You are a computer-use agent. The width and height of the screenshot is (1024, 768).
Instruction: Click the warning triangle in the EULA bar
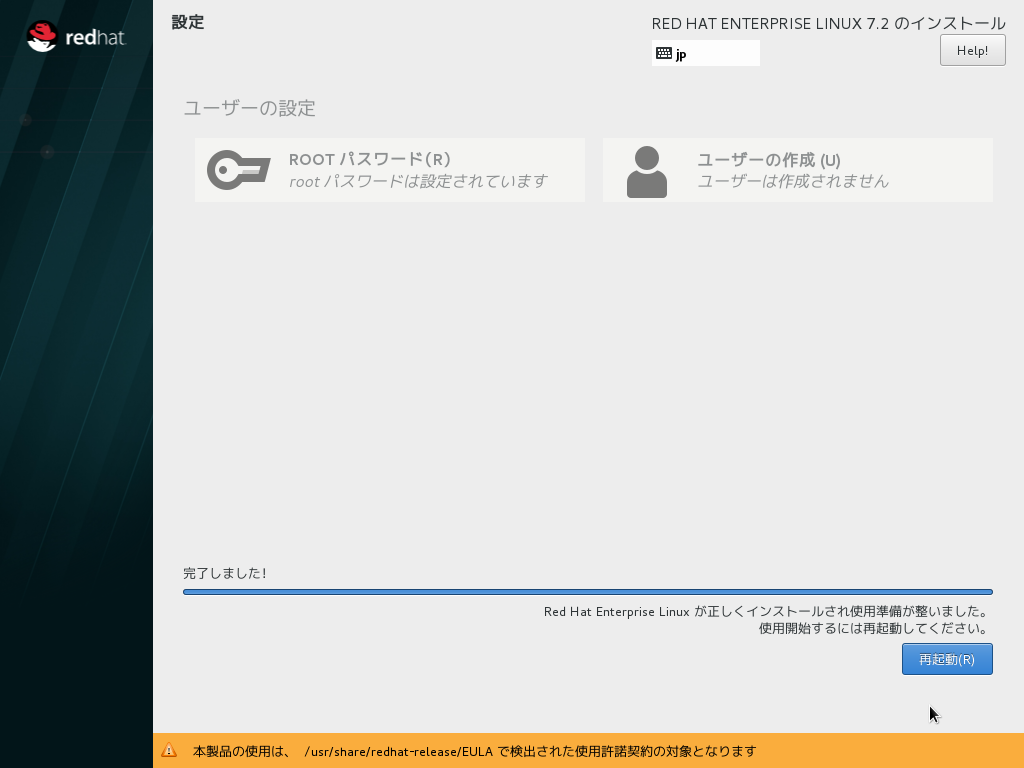[169, 750]
